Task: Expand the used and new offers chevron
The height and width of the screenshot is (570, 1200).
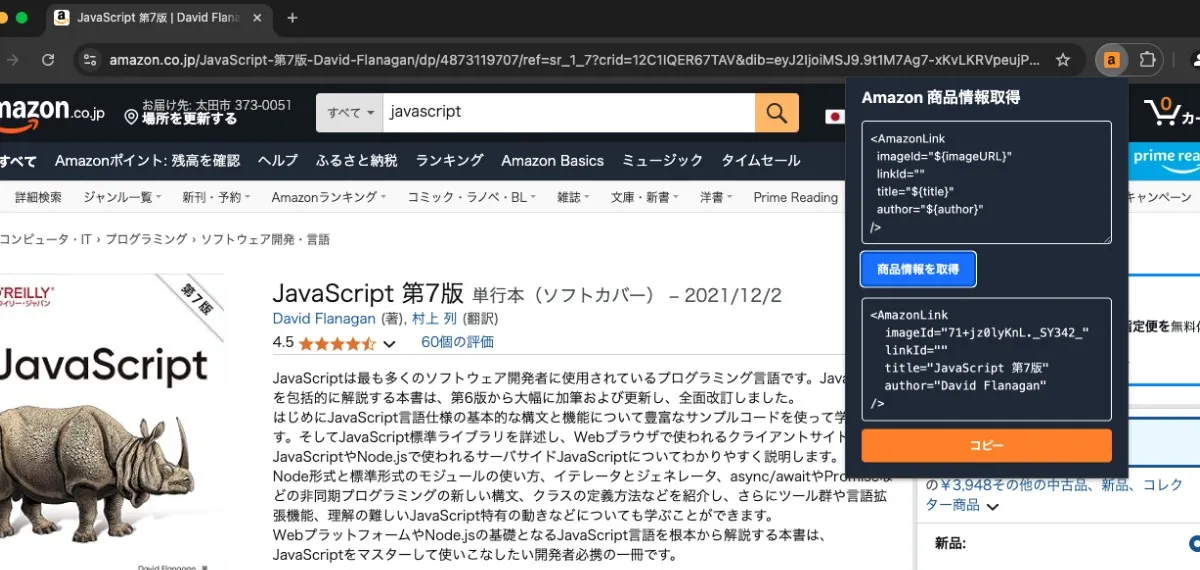Action: pyautogui.click(x=992, y=507)
